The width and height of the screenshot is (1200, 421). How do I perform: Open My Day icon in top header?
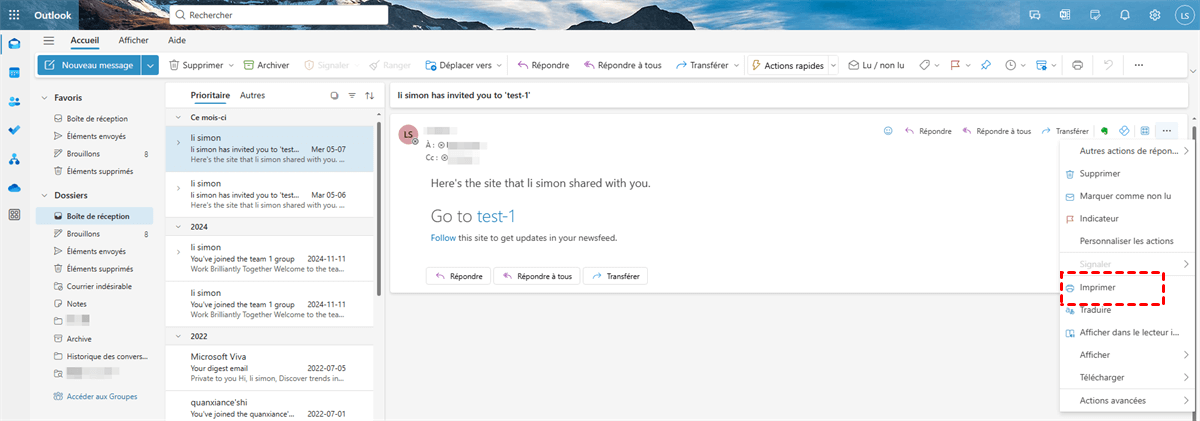tap(1095, 16)
